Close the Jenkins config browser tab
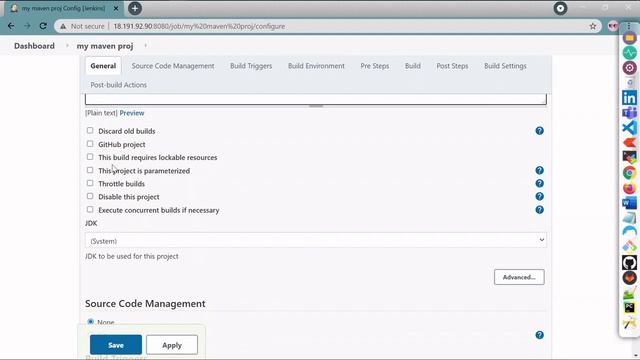640x360 pixels. coord(116,8)
